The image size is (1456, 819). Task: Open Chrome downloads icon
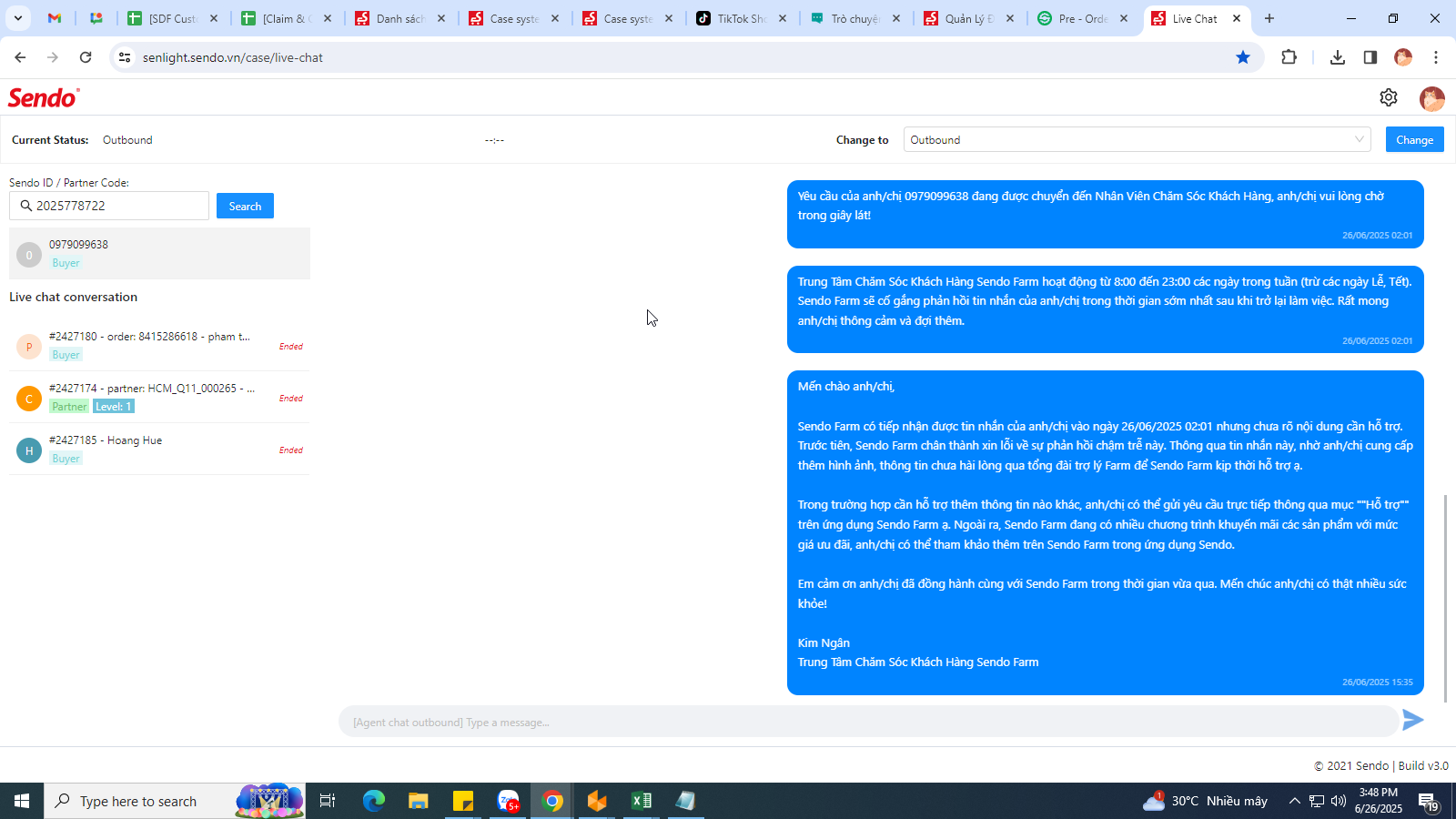point(1337,57)
